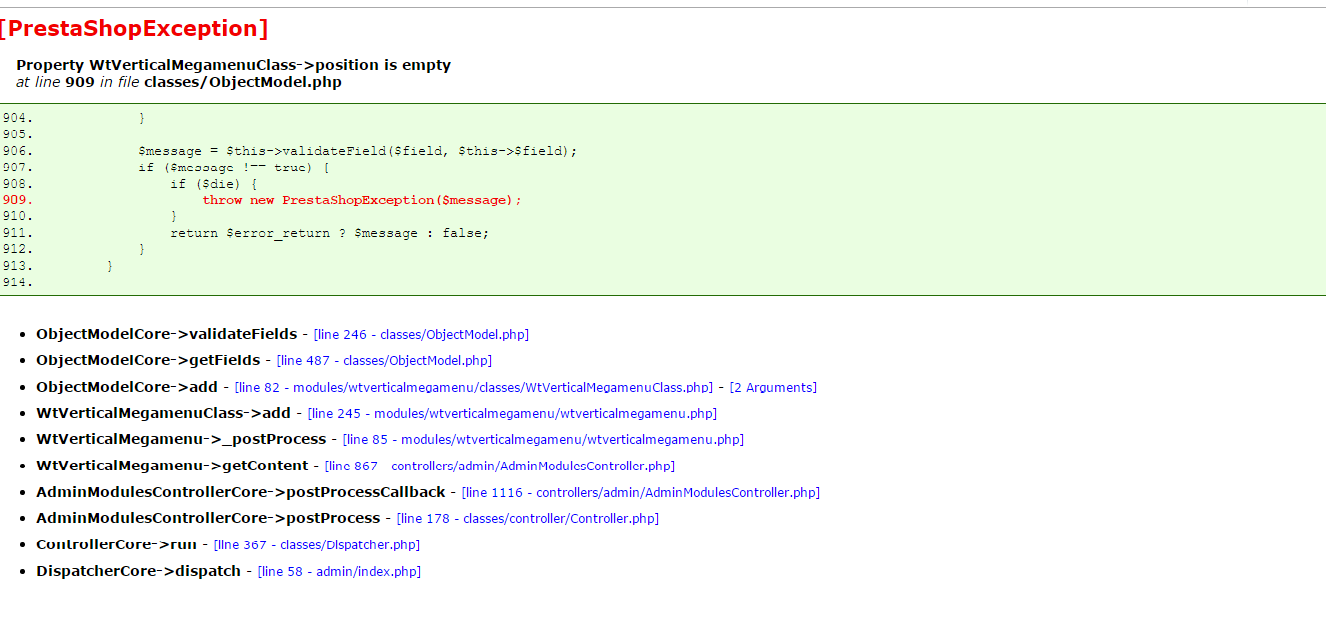Click the 'AdminModulesControllerCore->postProcessCallback' trace entry
Viewport: 1326px width, 625px height.
click(241, 492)
